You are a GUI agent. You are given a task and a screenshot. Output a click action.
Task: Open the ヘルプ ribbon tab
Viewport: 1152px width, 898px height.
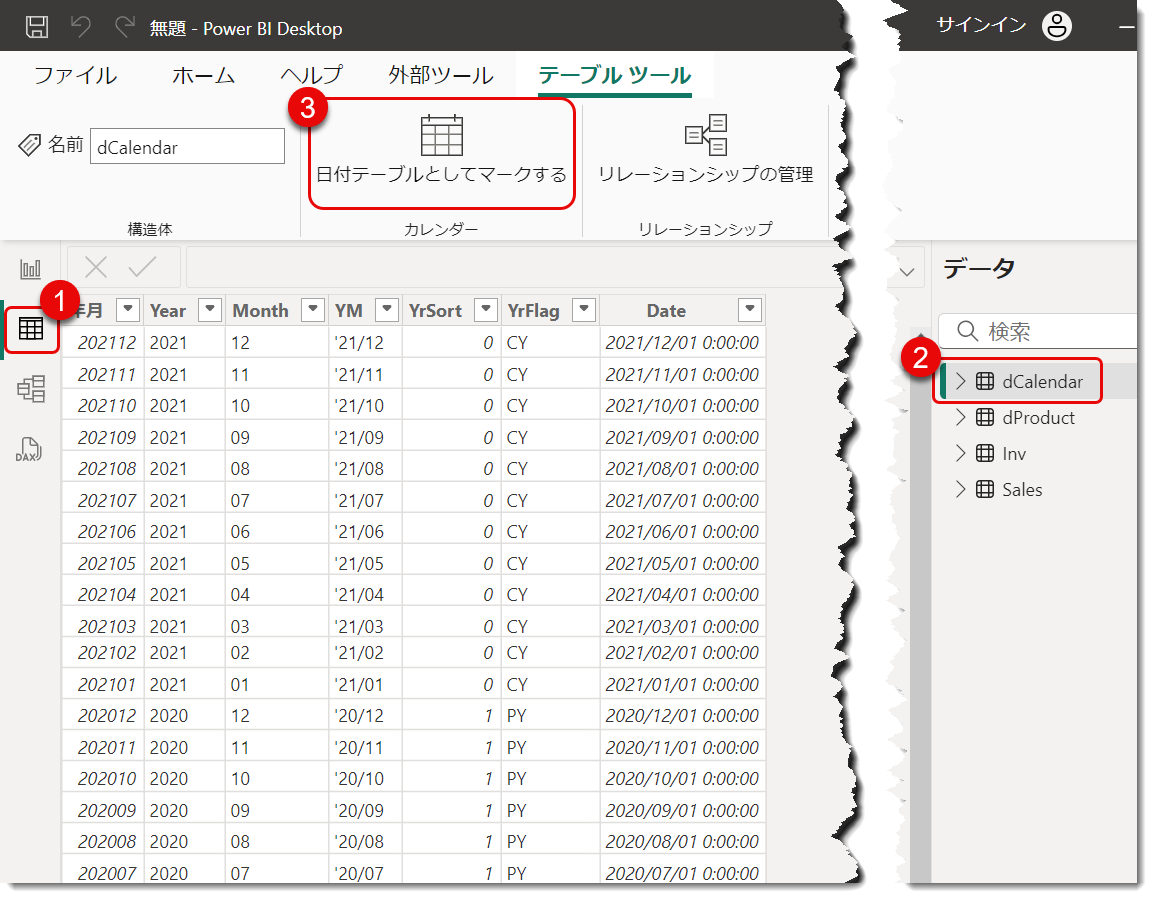click(x=312, y=75)
